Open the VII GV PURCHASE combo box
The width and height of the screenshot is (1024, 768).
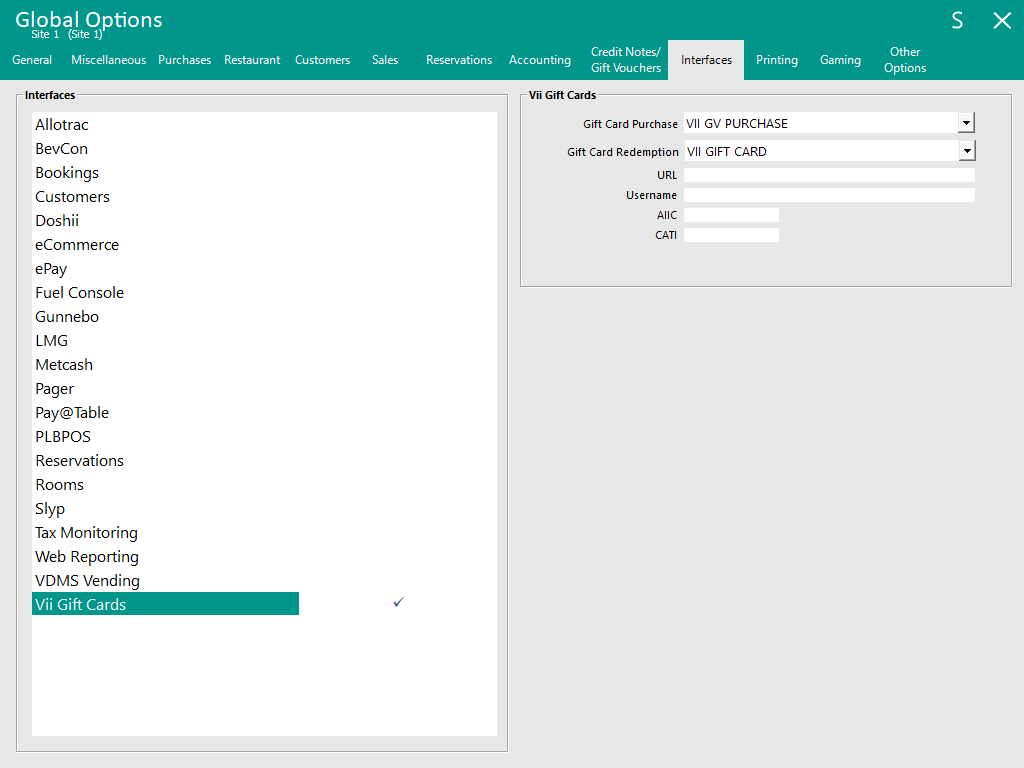click(820, 123)
